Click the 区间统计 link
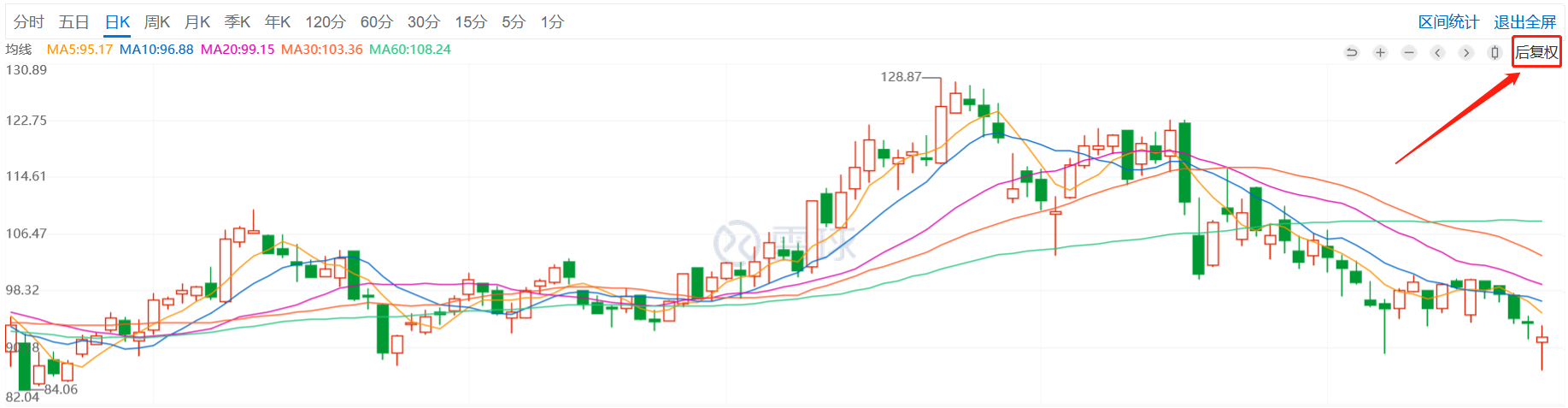Viewport: 1568px width, 408px height. click(1448, 22)
